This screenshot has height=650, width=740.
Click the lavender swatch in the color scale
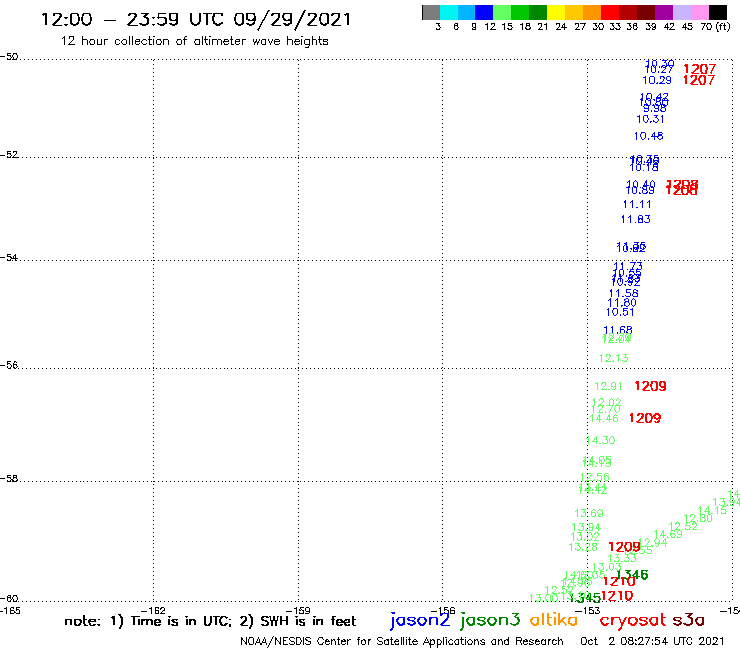[681, 12]
